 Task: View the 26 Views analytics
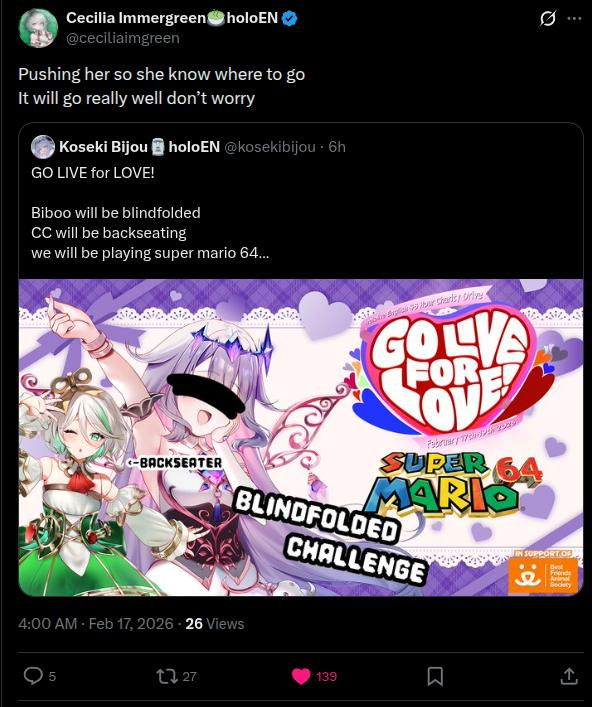point(215,624)
